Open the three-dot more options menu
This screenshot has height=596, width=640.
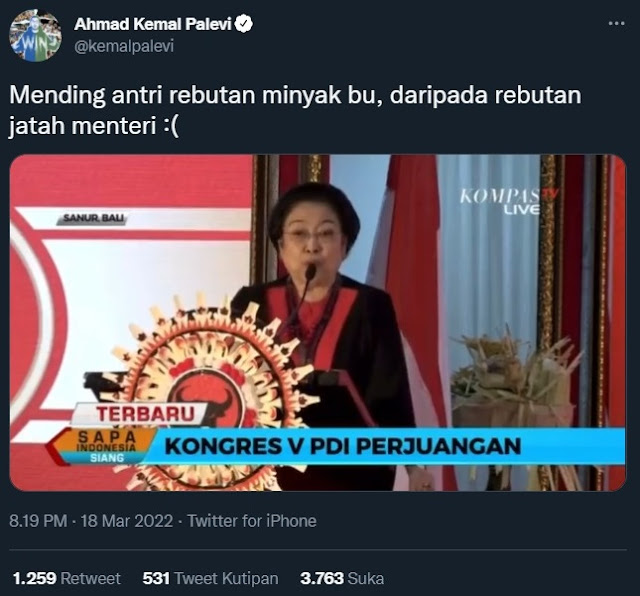[616, 24]
